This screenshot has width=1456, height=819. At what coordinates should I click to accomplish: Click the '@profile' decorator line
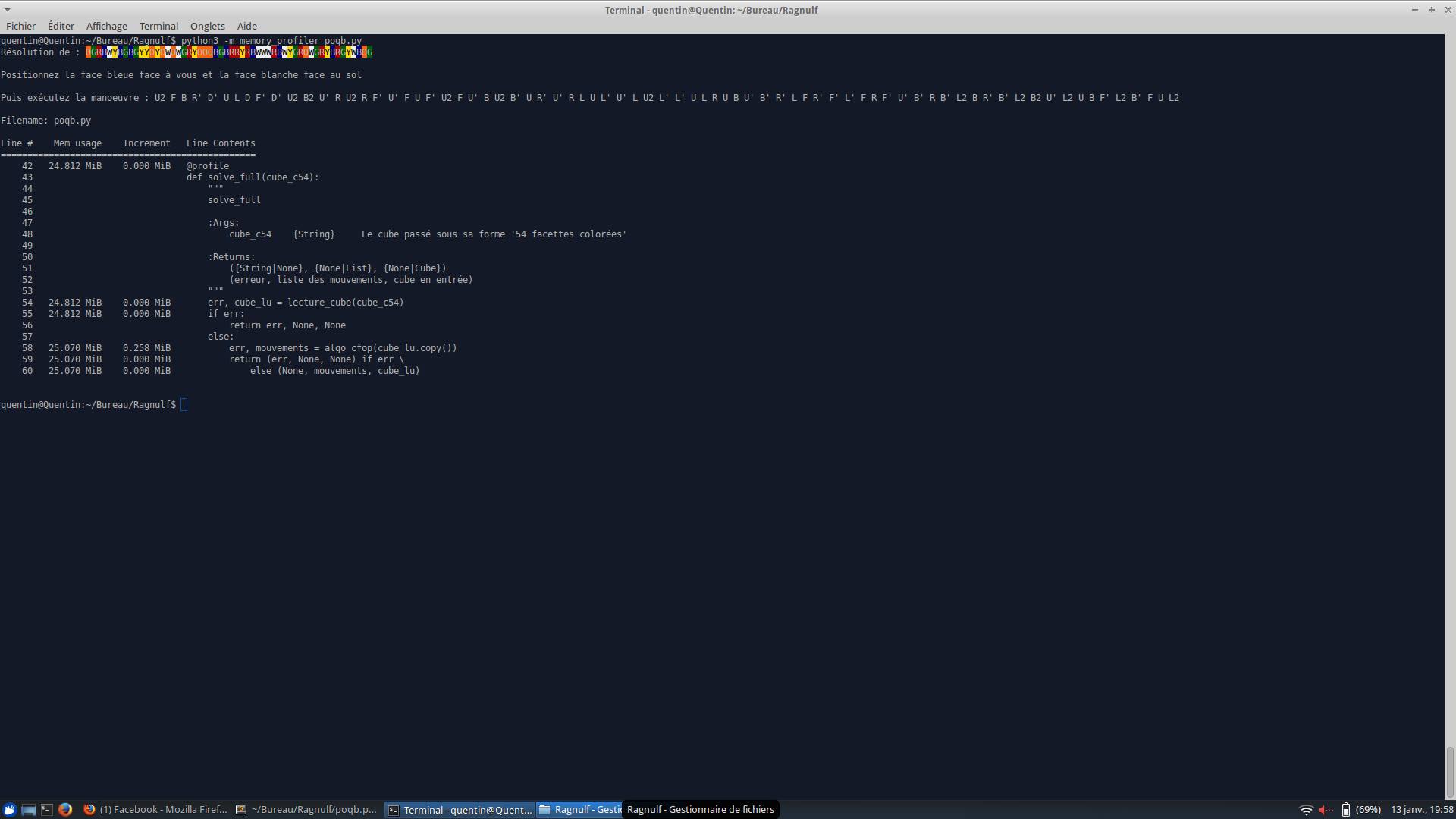click(x=208, y=166)
